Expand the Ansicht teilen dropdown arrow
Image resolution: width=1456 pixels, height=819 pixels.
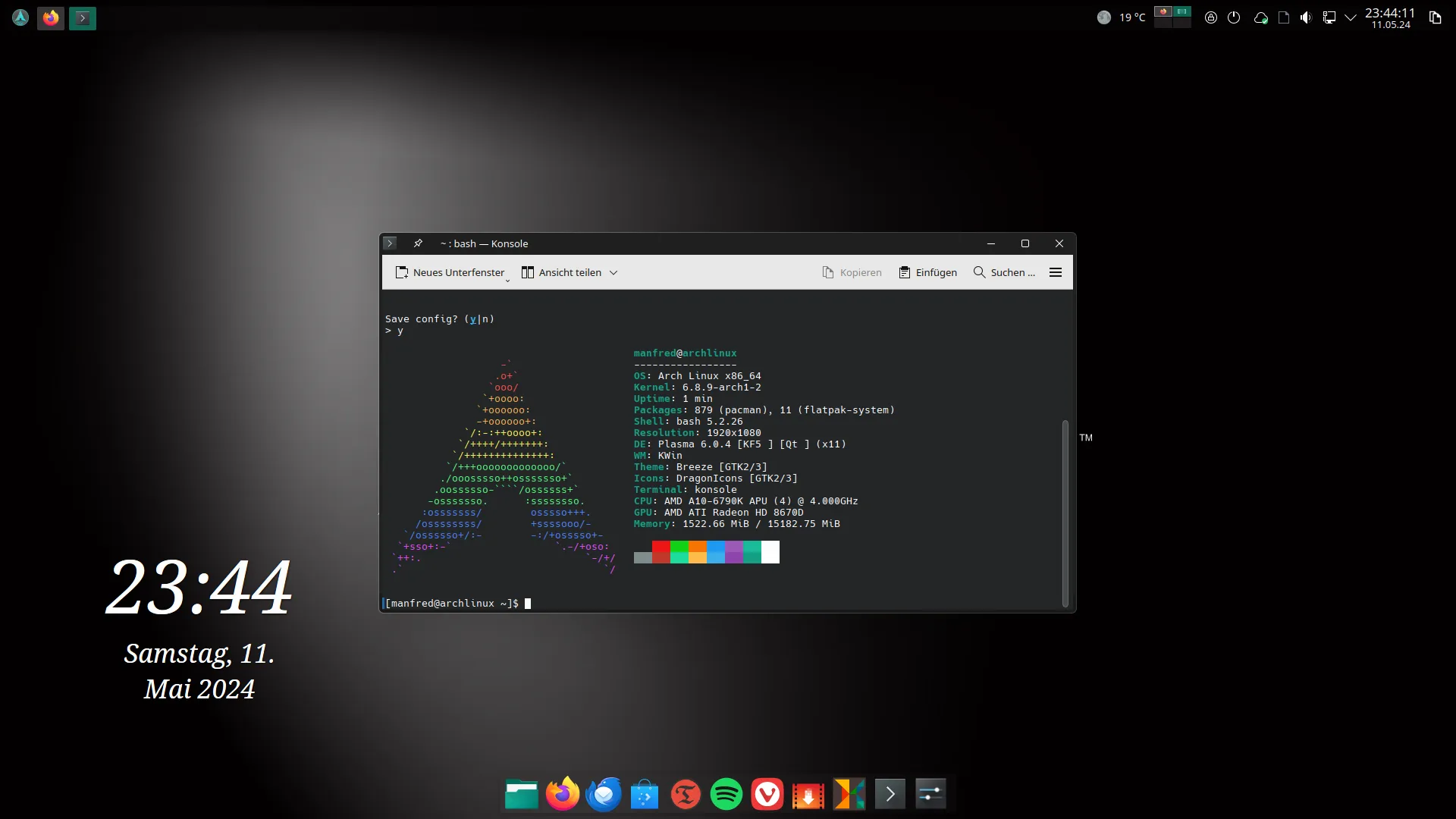click(613, 273)
